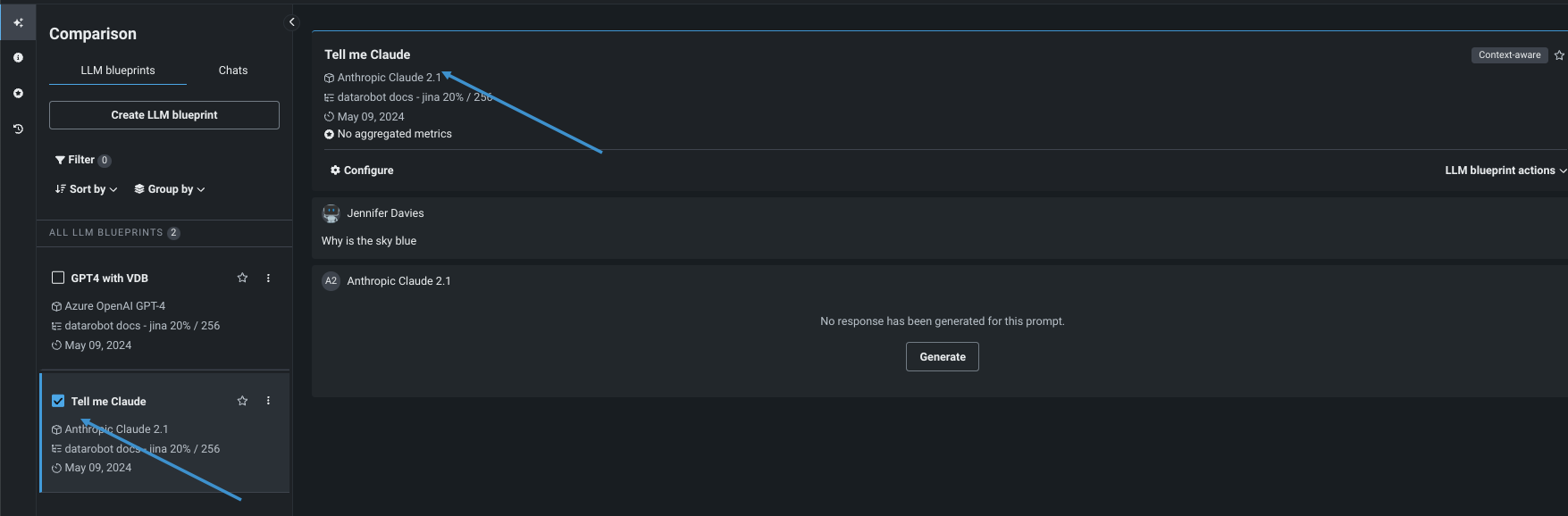Click the Context-aware badge

1509,55
